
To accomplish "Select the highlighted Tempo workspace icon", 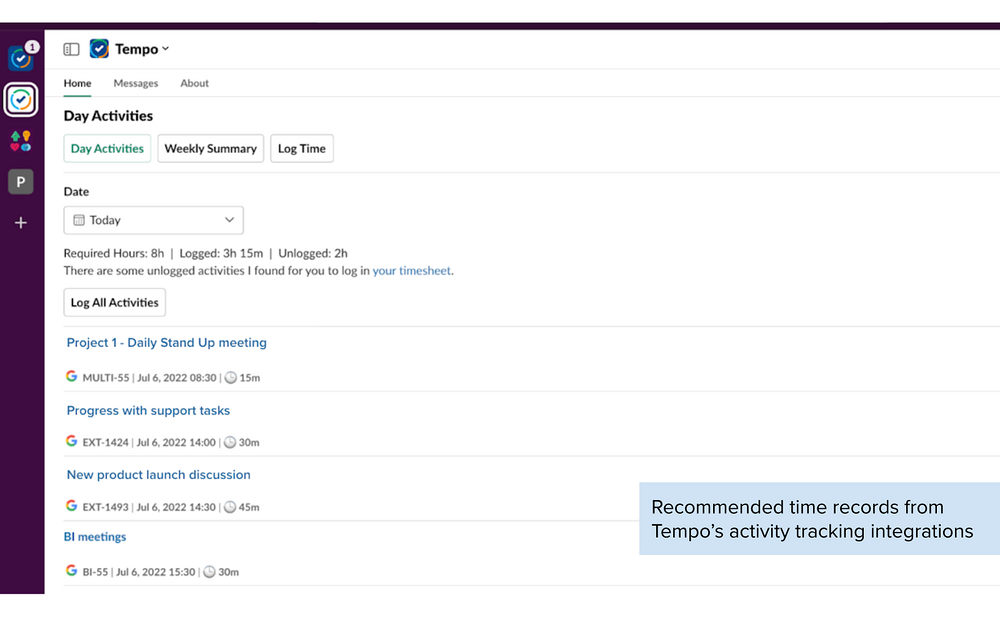I will coord(21,99).
